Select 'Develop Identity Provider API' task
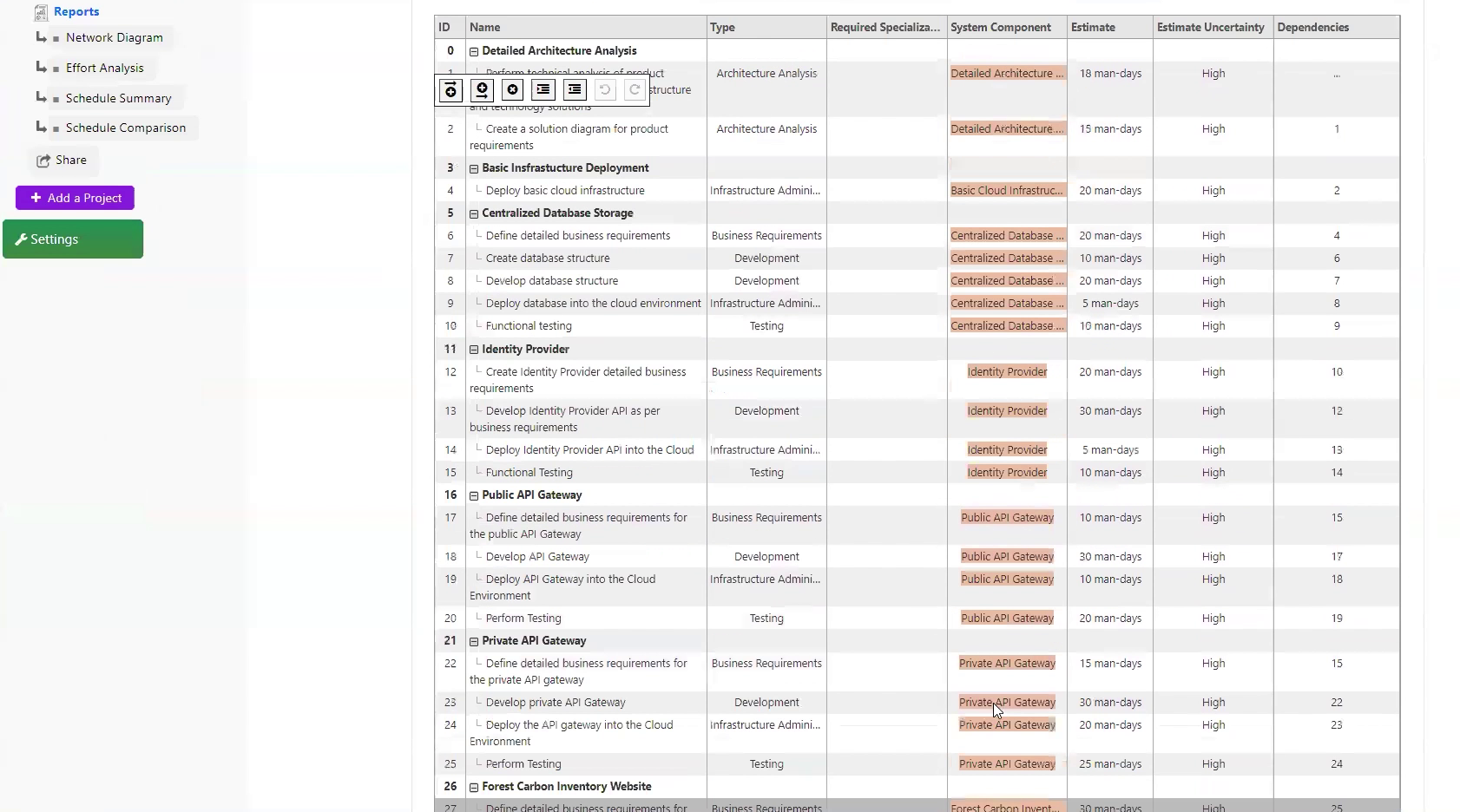This screenshot has height=812, width=1460. 565,419
